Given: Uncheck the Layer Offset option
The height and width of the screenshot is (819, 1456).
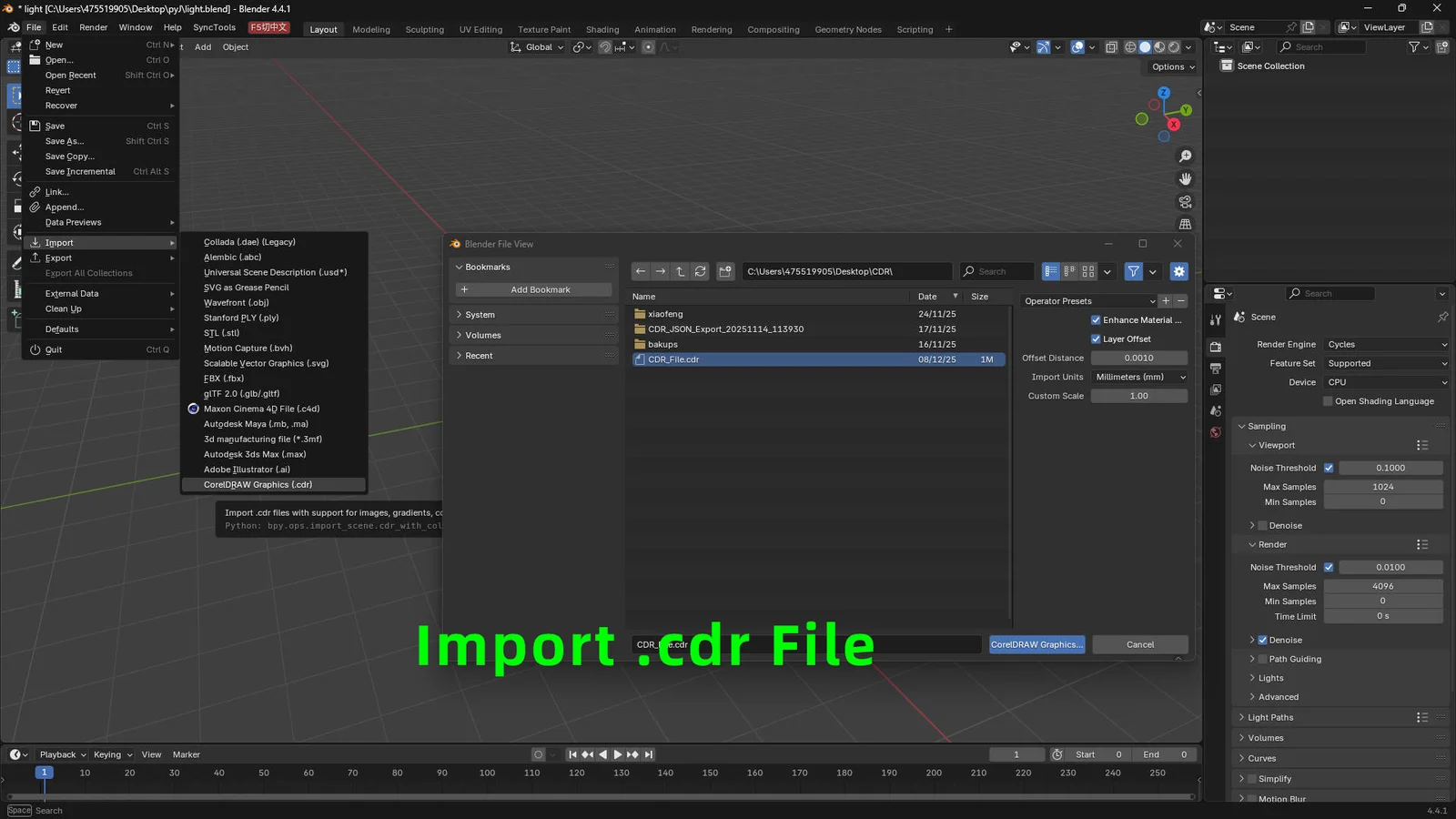Looking at the screenshot, I should pos(1097,339).
